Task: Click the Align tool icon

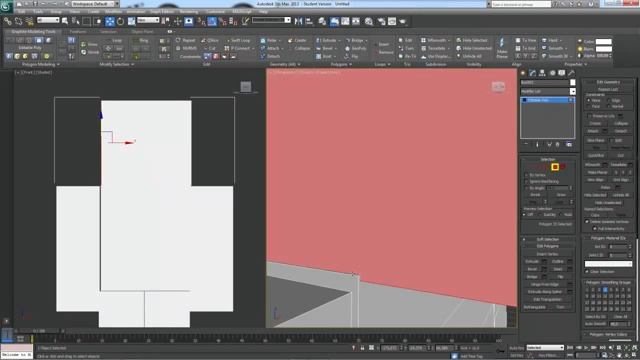Action: pyautogui.click(x=309, y=21)
